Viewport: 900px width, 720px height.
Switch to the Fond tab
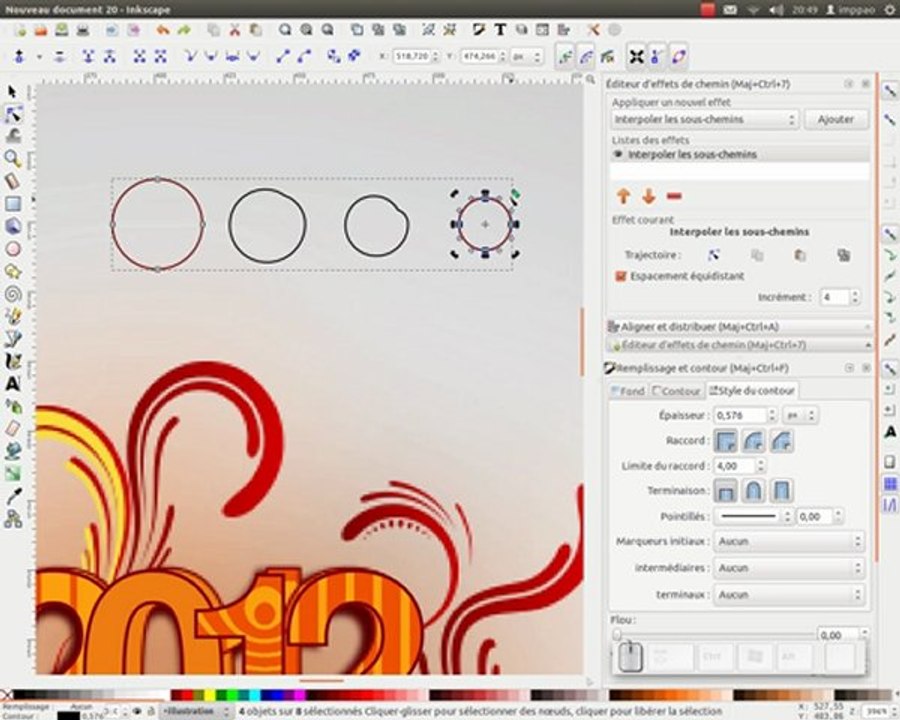click(628, 391)
